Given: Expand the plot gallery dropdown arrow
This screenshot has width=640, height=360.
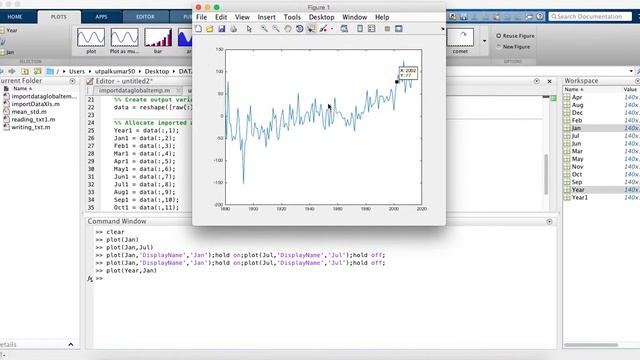Looking at the screenshot, I should pyautogui.click(x=484, y=41).
